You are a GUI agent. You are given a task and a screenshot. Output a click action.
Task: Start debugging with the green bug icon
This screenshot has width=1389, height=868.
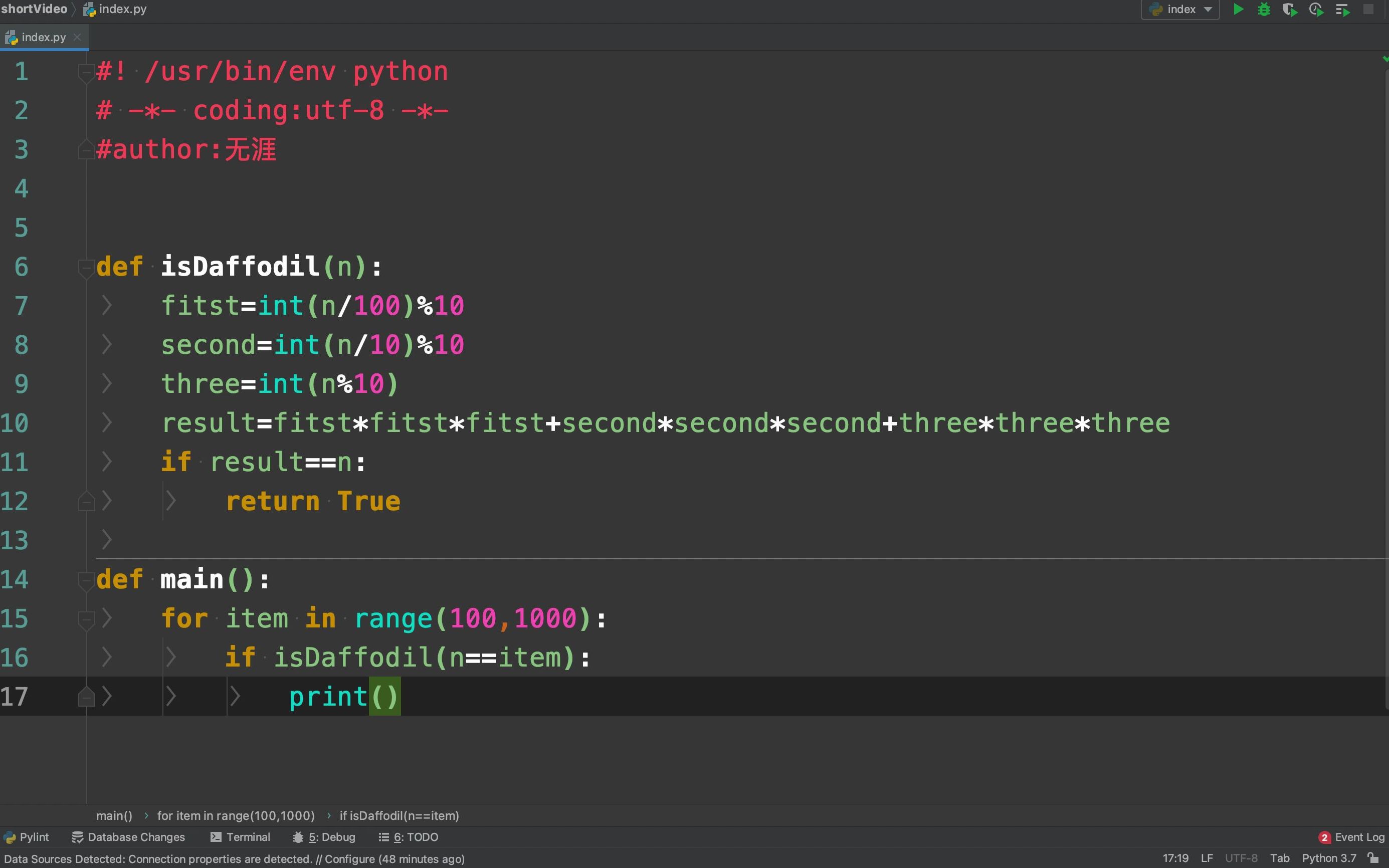(x=1264, y=9)
